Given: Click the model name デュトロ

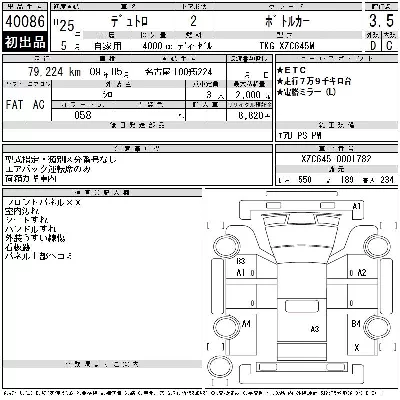Looking at the screenshot, I should tap(129, 22).
